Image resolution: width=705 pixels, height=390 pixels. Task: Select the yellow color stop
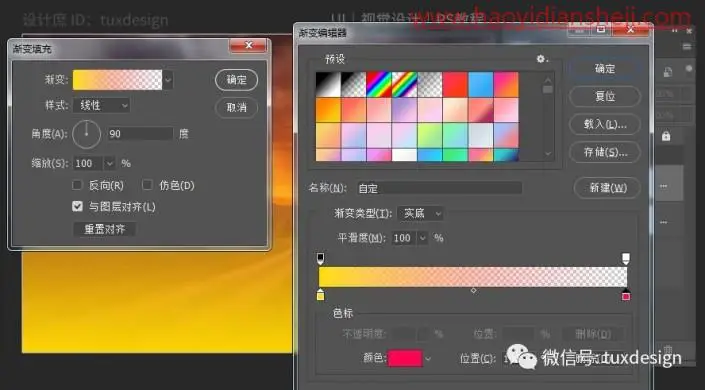tap(321, 296)
